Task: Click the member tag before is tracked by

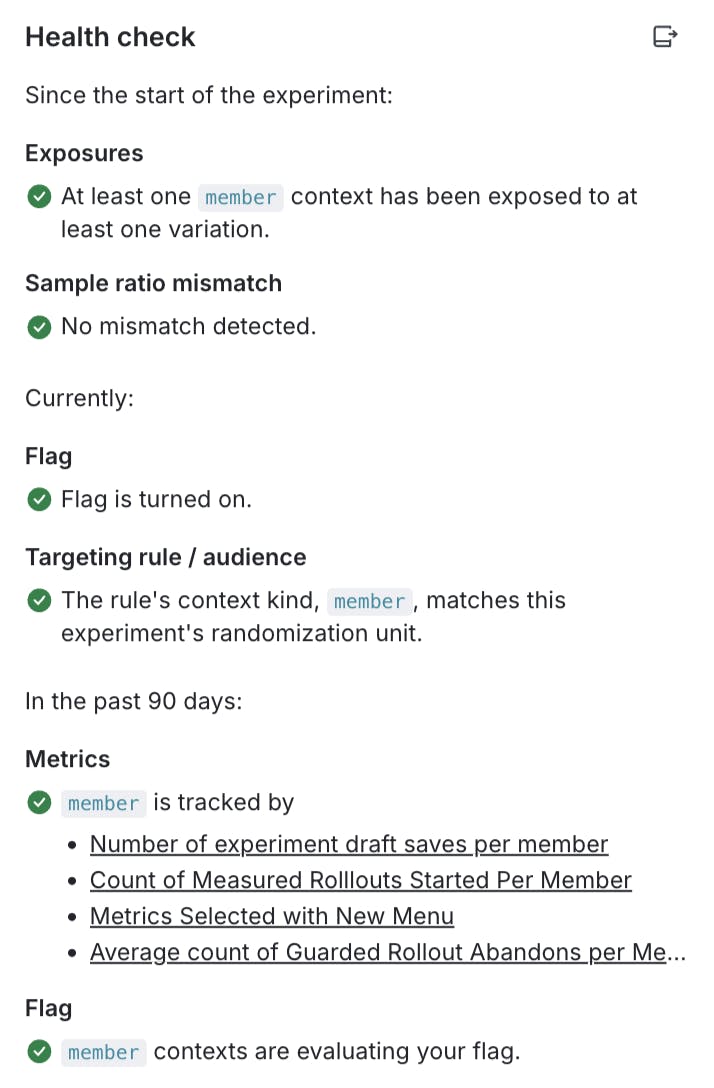Action: [104, 804]
